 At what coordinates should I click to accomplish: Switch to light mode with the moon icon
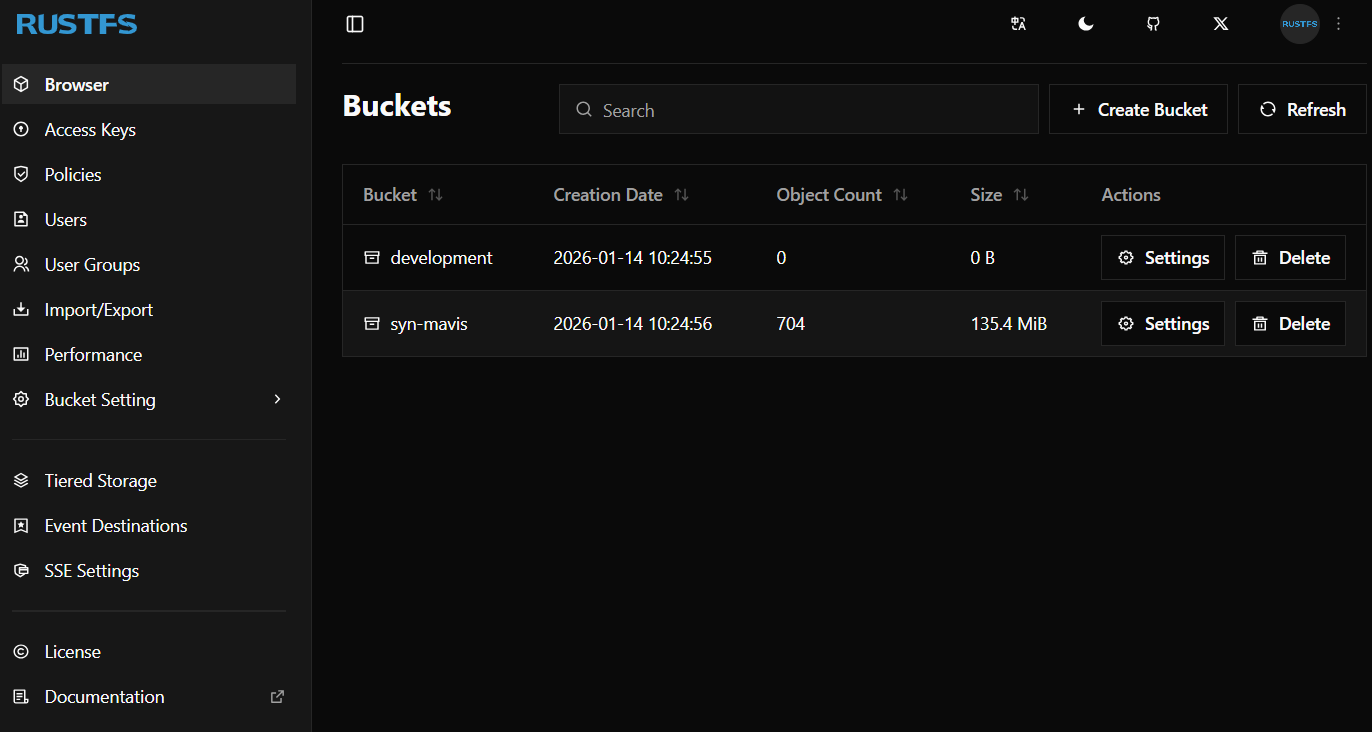point(1085,23)
